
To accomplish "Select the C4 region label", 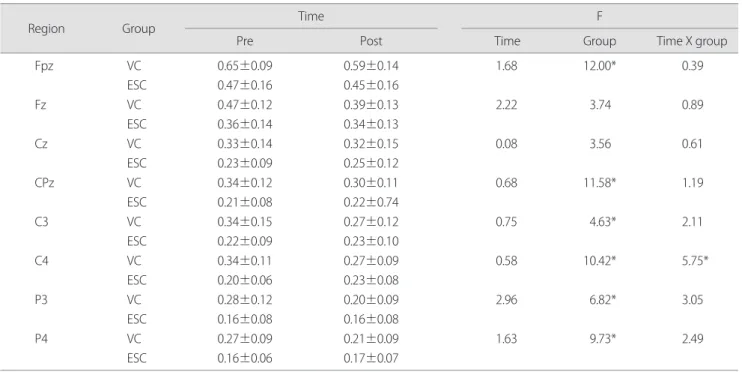I will coord(42,261).
